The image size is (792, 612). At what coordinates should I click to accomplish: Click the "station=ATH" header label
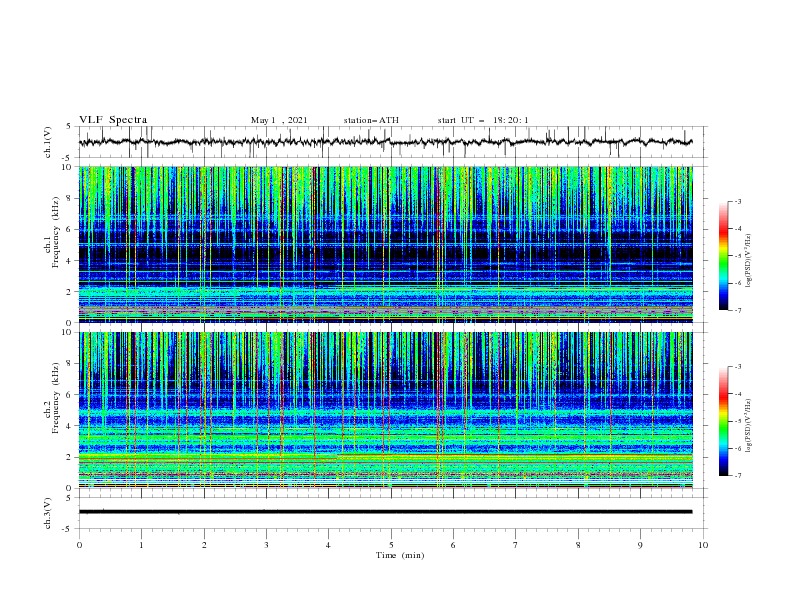(371, 120)
